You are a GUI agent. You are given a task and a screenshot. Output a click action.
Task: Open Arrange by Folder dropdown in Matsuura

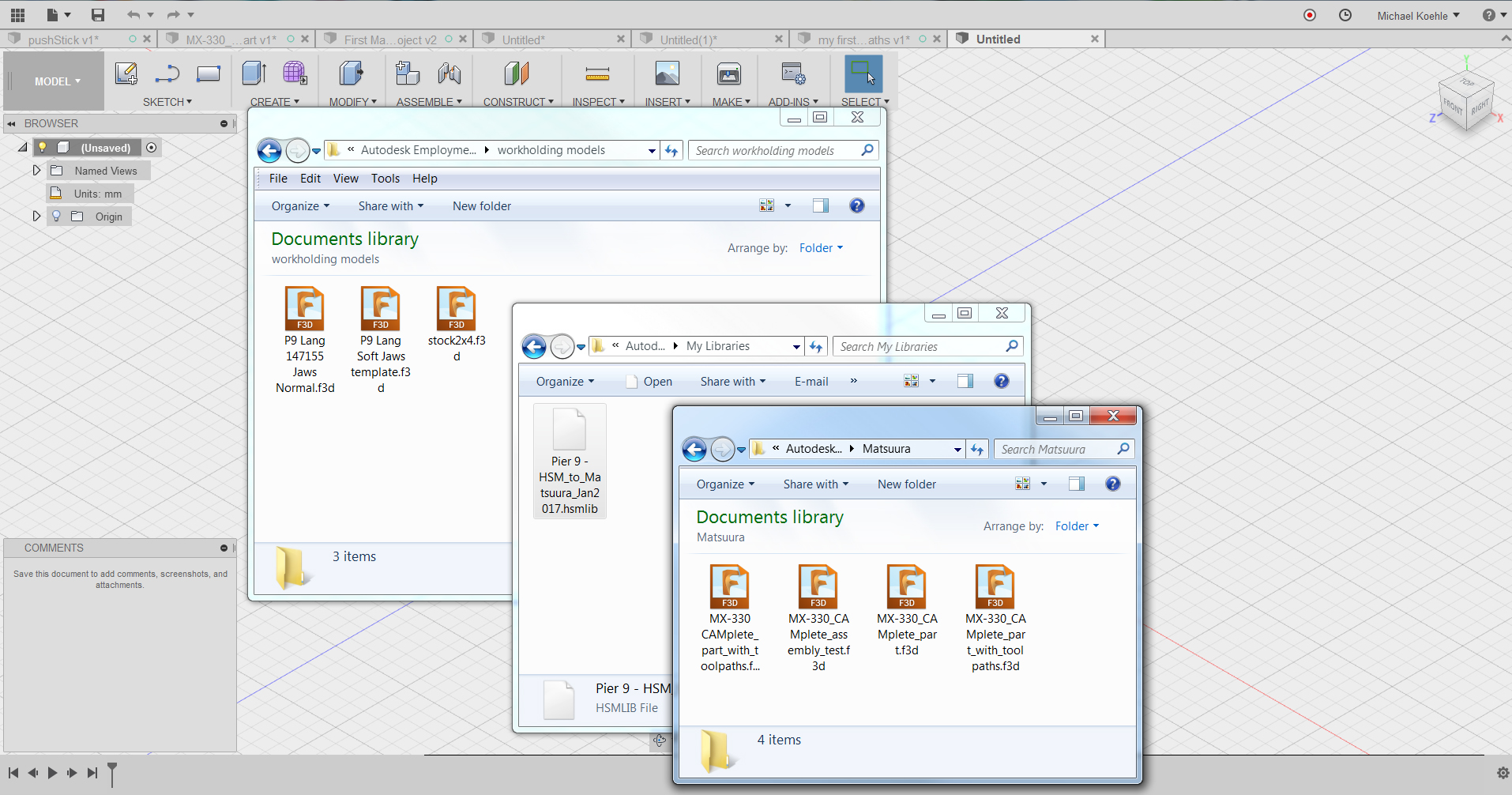[x=1077, y=526]
